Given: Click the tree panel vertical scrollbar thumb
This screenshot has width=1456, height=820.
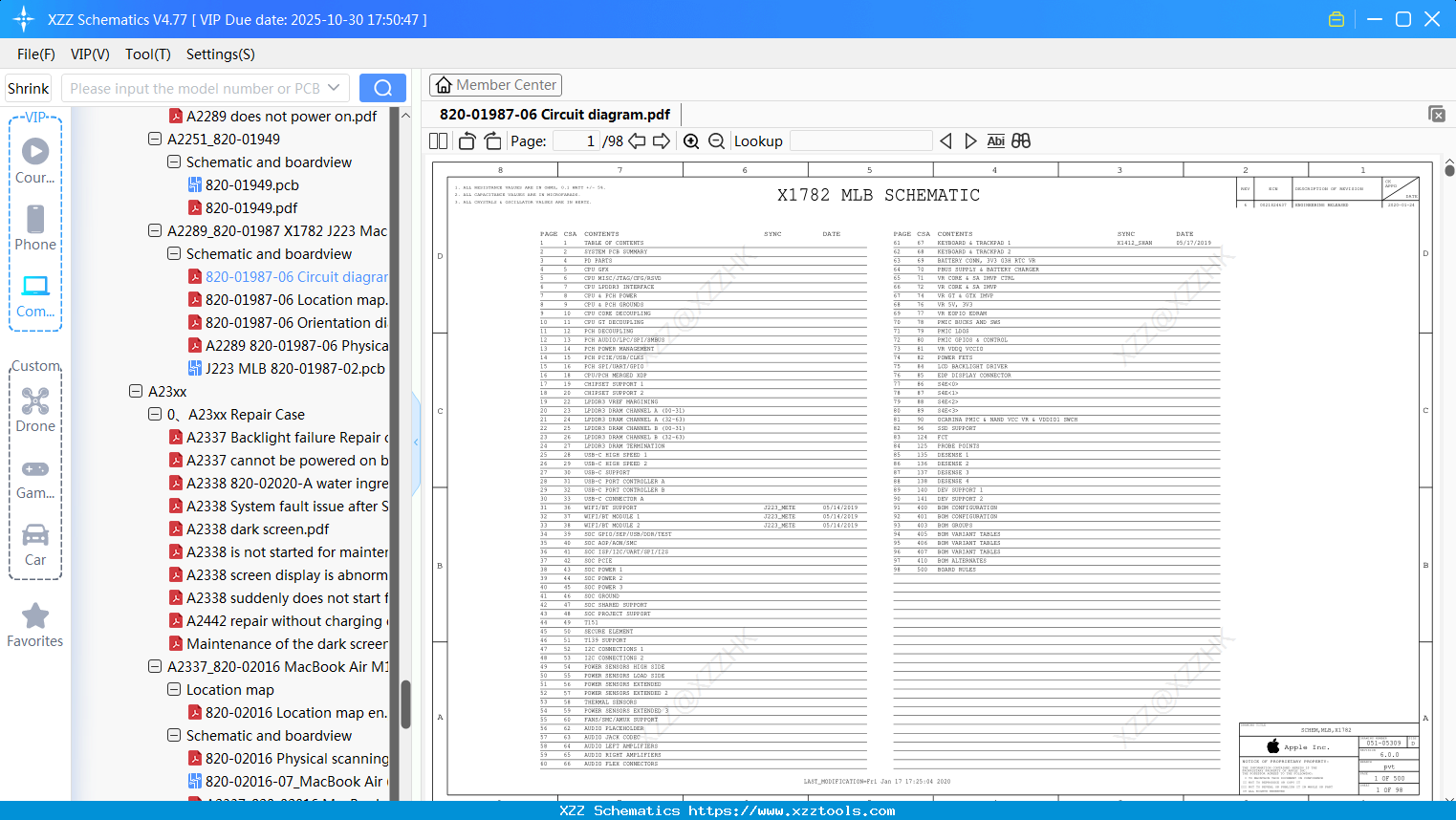Looking at the screenshot, I should [405, 704].
